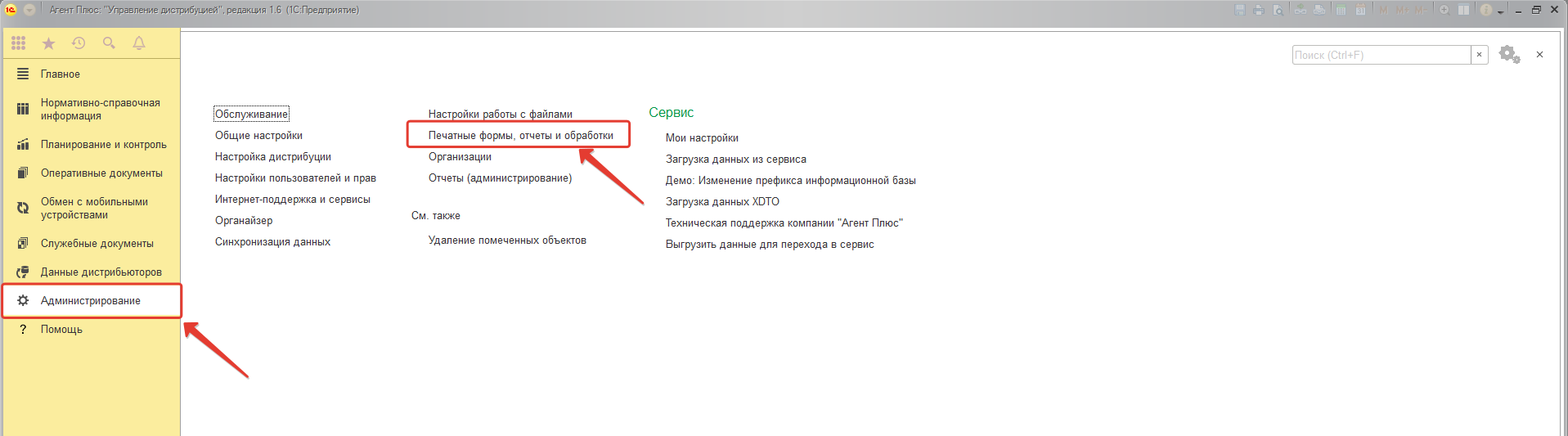Open Выгрузить данные для перехода в сервис
This screenshot has height=436, width=1568.
(x=770, y=244)
